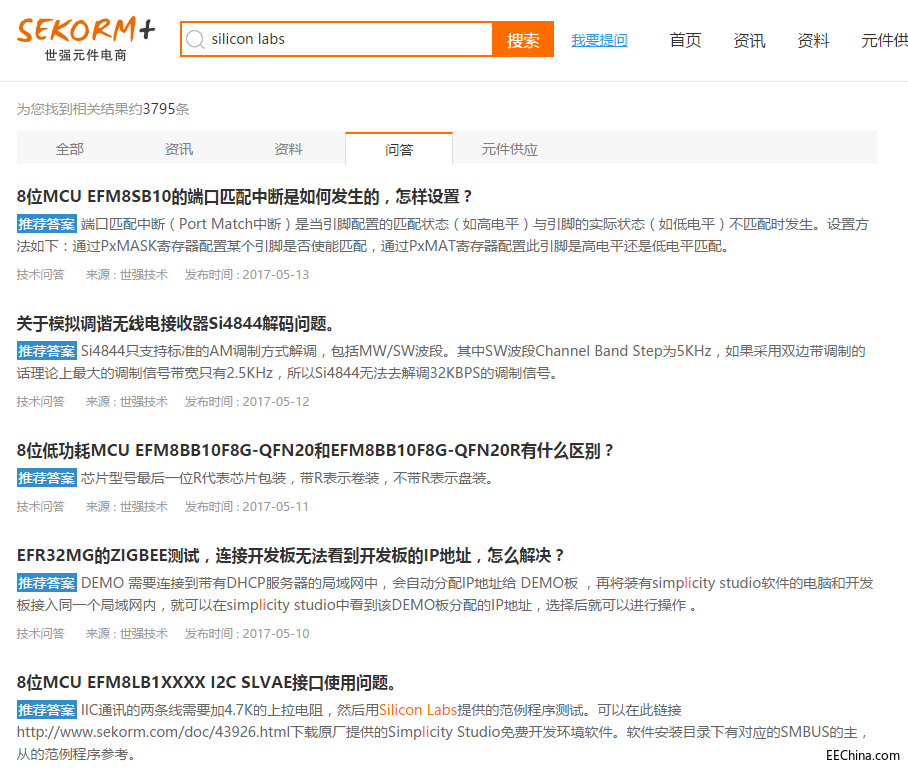This screenshot has height=768, width=908.
Task: Open 资料 in the top navigation
Action: tap(813, 40)
